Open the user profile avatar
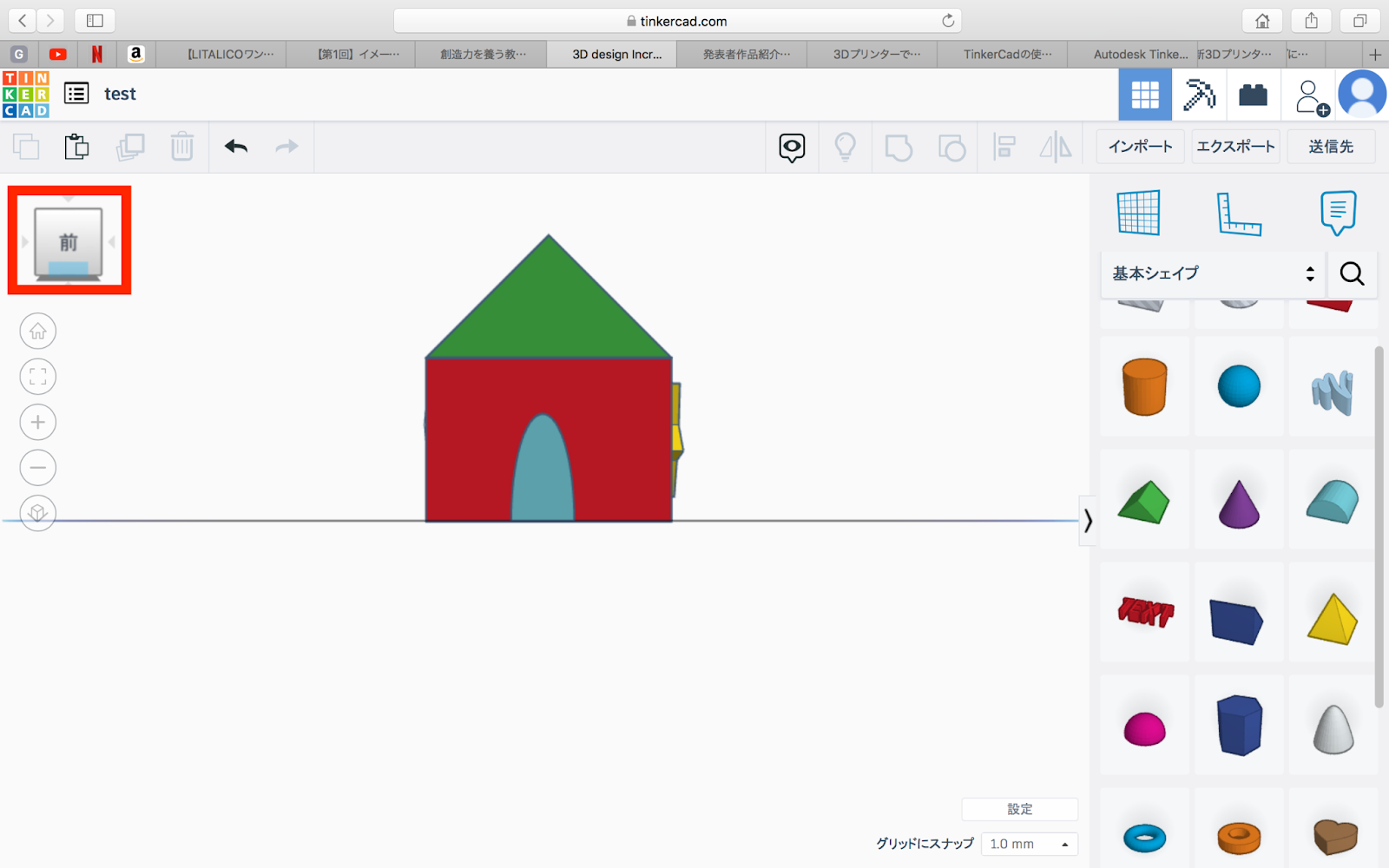Image resolution: width=1389 pixels, height=868 pixels. pos(1362,95)
